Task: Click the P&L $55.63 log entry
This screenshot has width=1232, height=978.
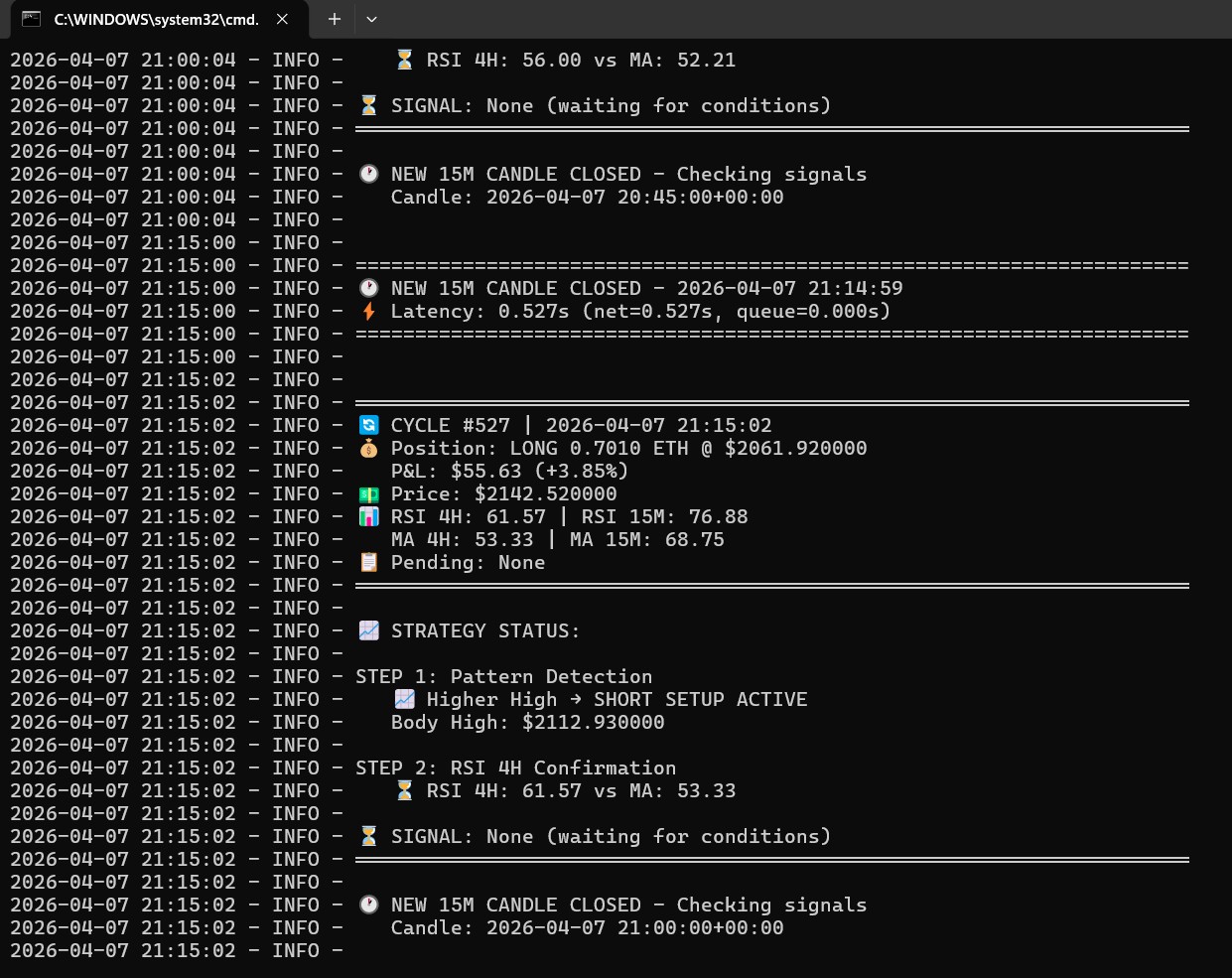Action: coord(509,471)
